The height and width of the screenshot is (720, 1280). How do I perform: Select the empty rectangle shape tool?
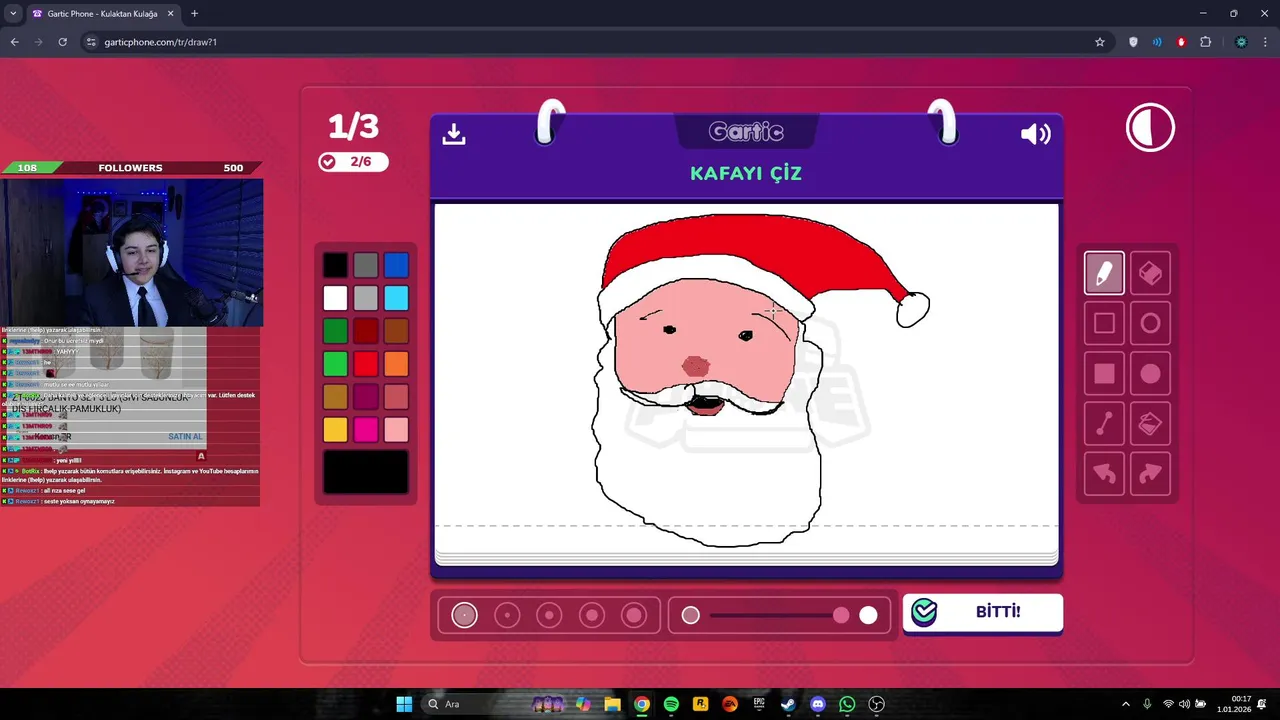click(x=1104, y=323)
